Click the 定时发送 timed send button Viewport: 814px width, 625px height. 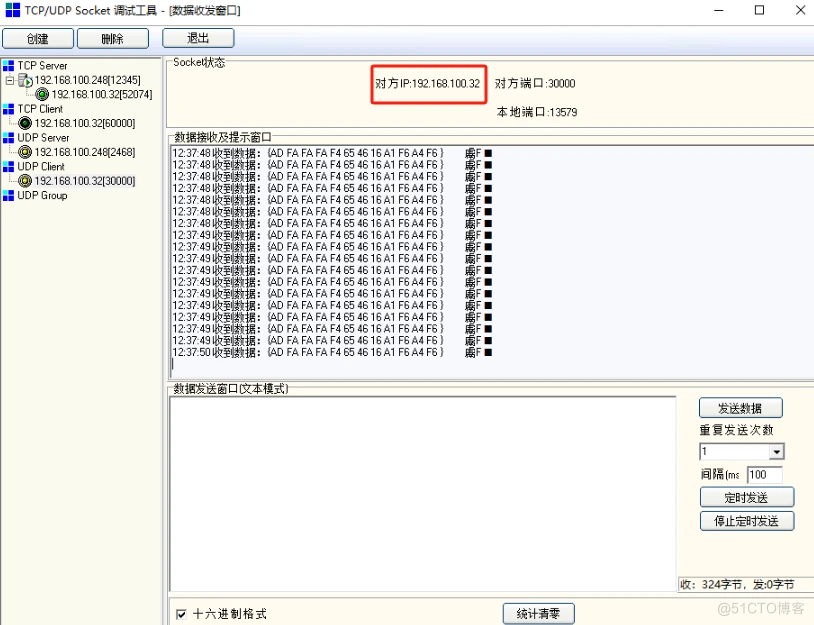point(746,497)
